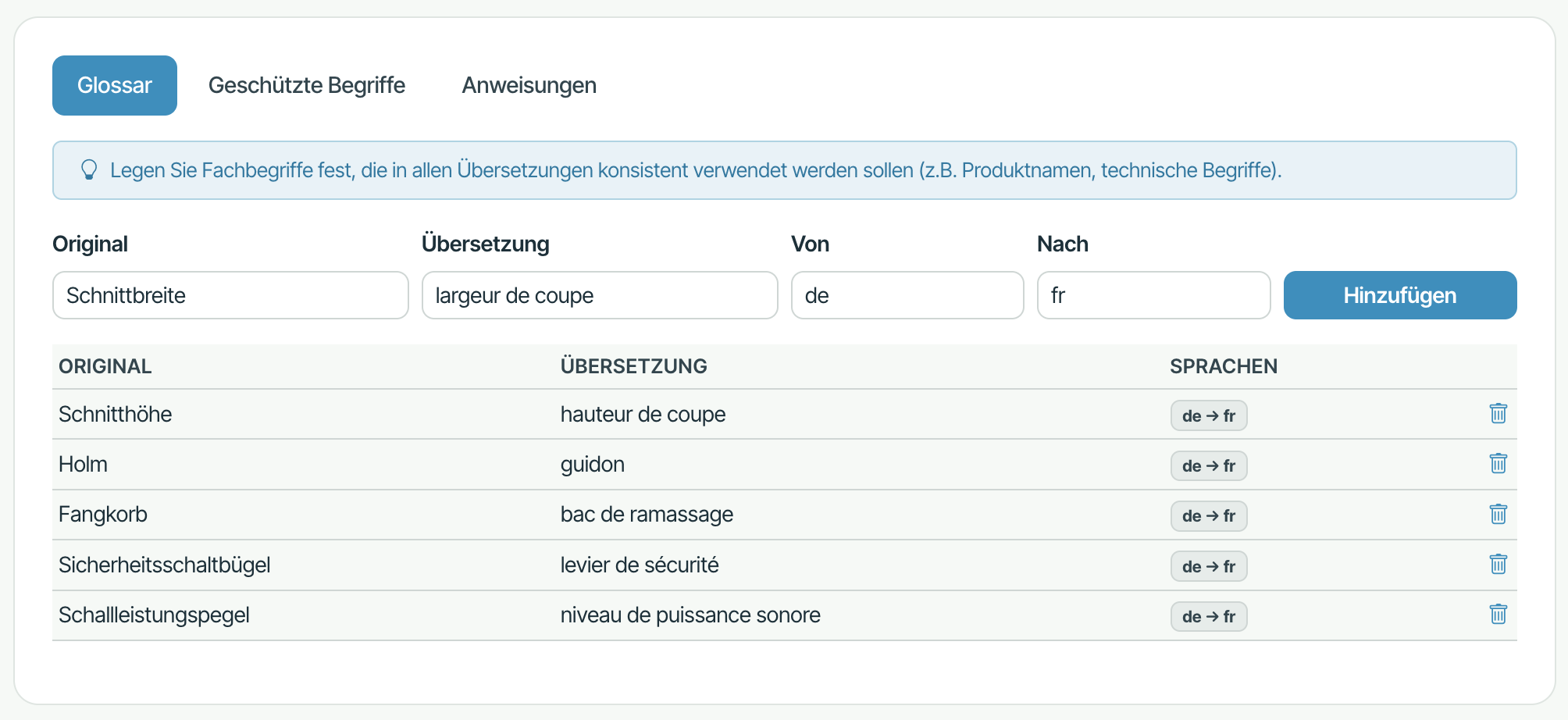The width and height of the screenshot is (1568, 720).
Task: Open the Anweisungen tab
Action: point(529,85)
